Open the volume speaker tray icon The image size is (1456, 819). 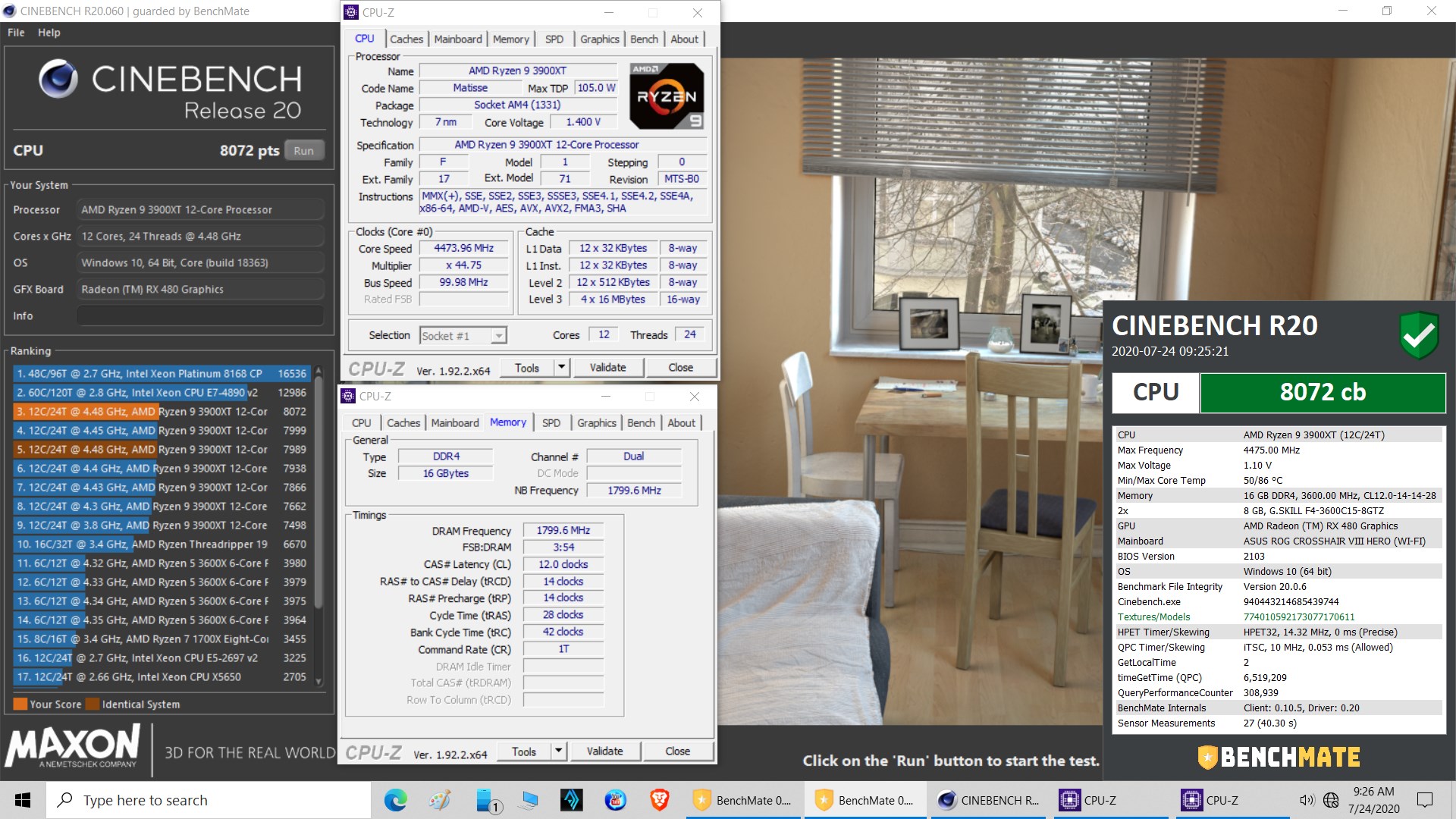click(x=1307, y=800)
